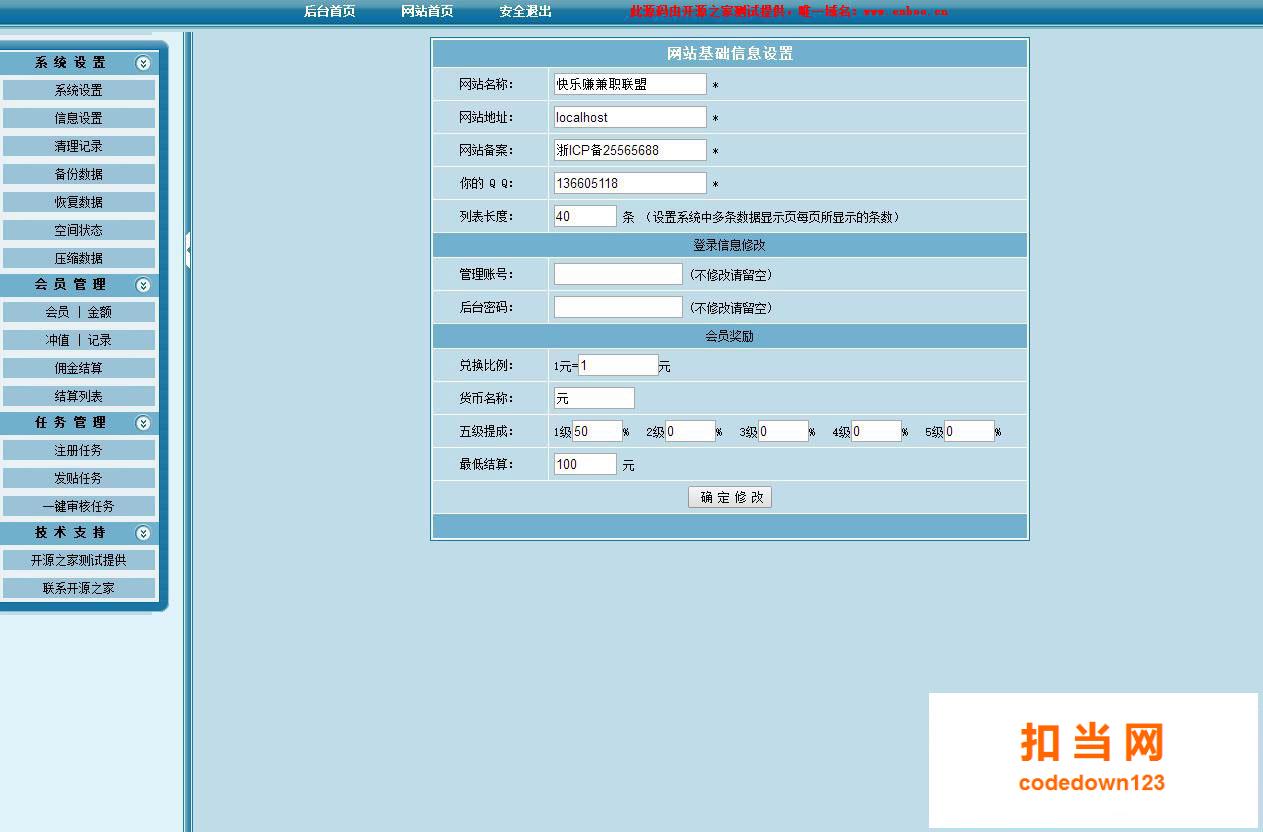
Task: Focus the 货币名称 field
Action: 594,398
